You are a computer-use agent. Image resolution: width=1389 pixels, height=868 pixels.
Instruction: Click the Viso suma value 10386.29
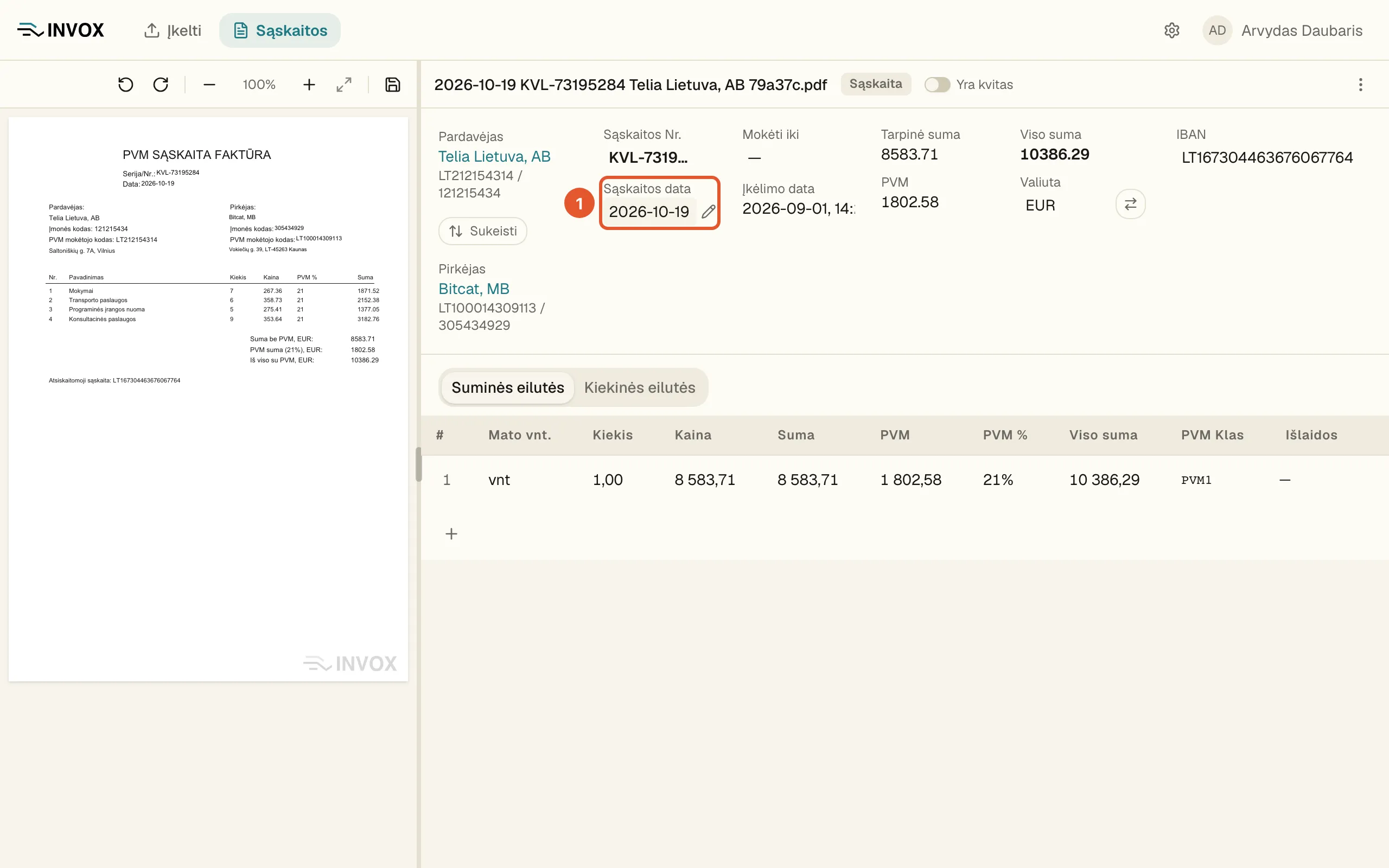[x=1054, y=155]
